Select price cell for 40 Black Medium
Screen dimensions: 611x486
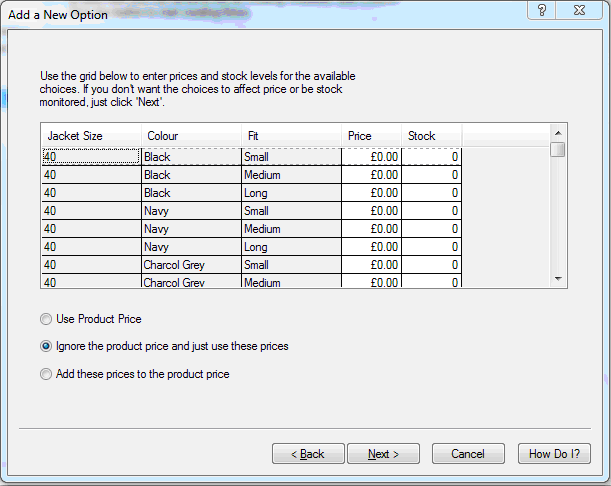coord(371,175)
